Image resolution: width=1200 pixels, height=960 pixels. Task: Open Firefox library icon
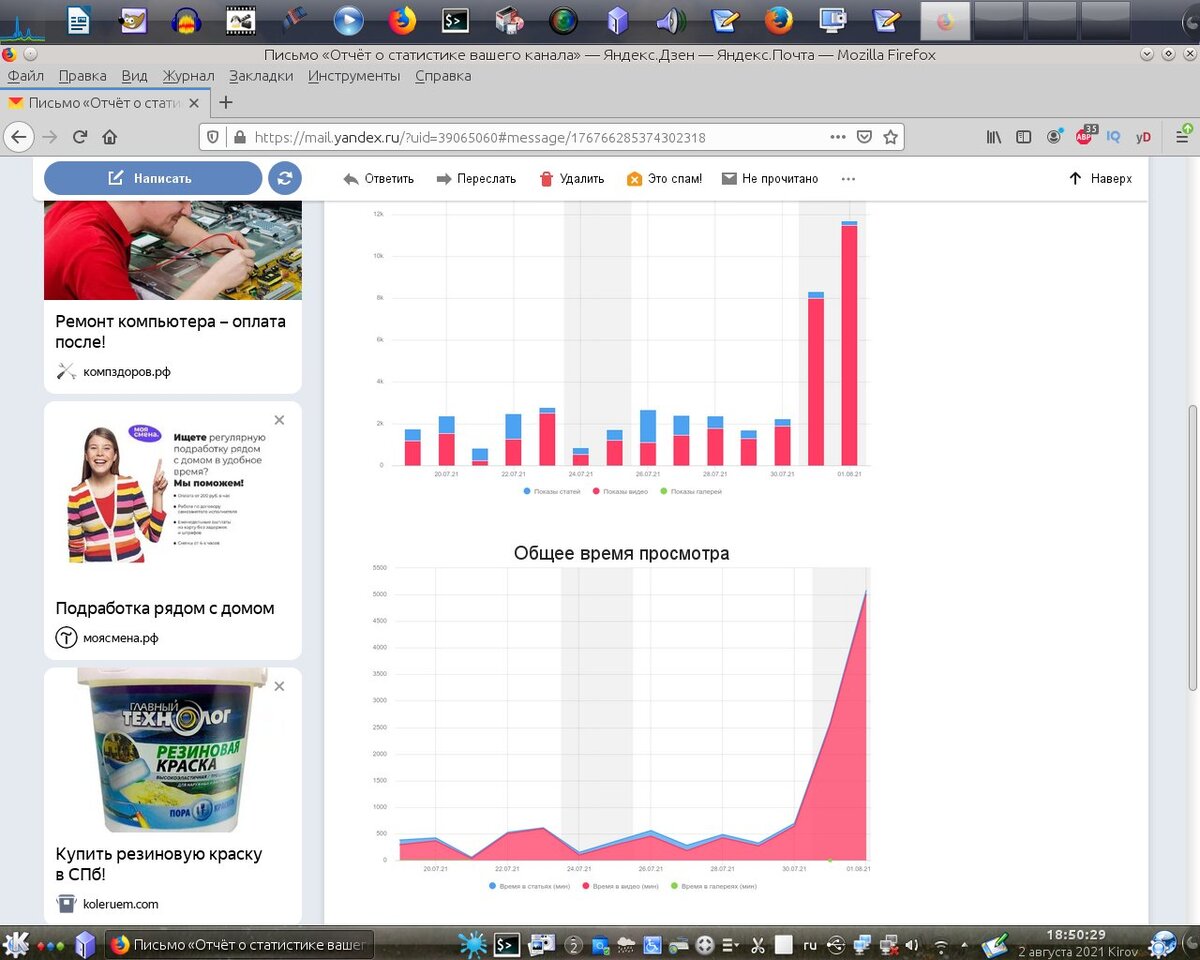point(994,137)
